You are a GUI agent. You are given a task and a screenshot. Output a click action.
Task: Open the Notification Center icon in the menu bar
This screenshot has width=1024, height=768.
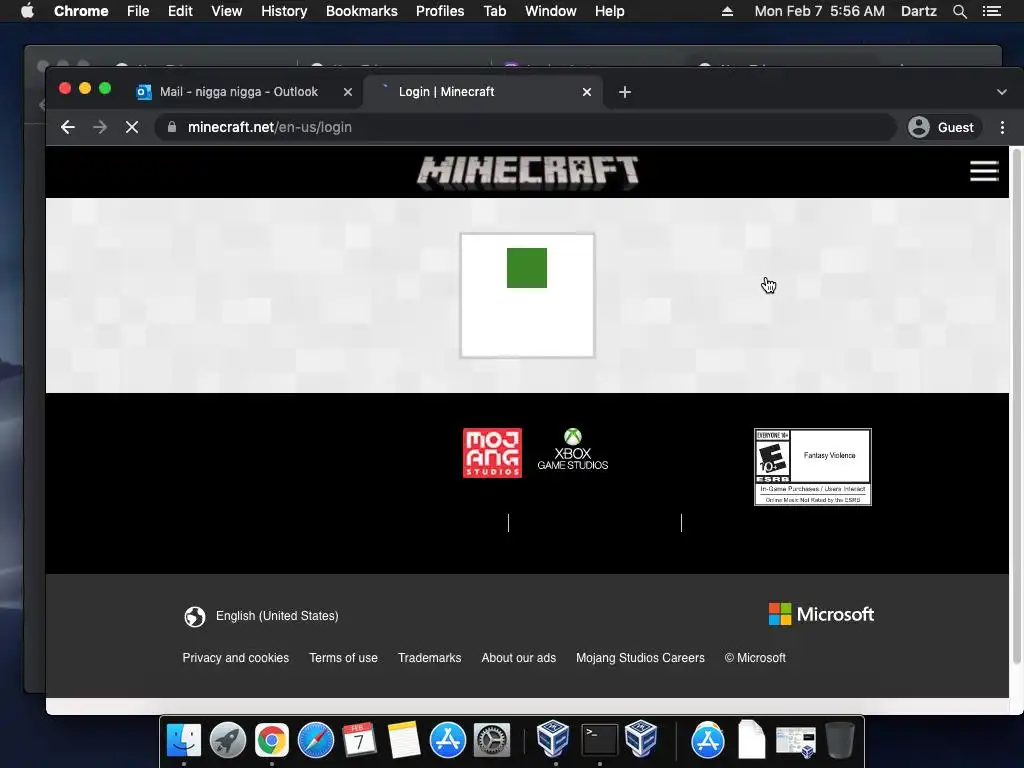[992, 11]
